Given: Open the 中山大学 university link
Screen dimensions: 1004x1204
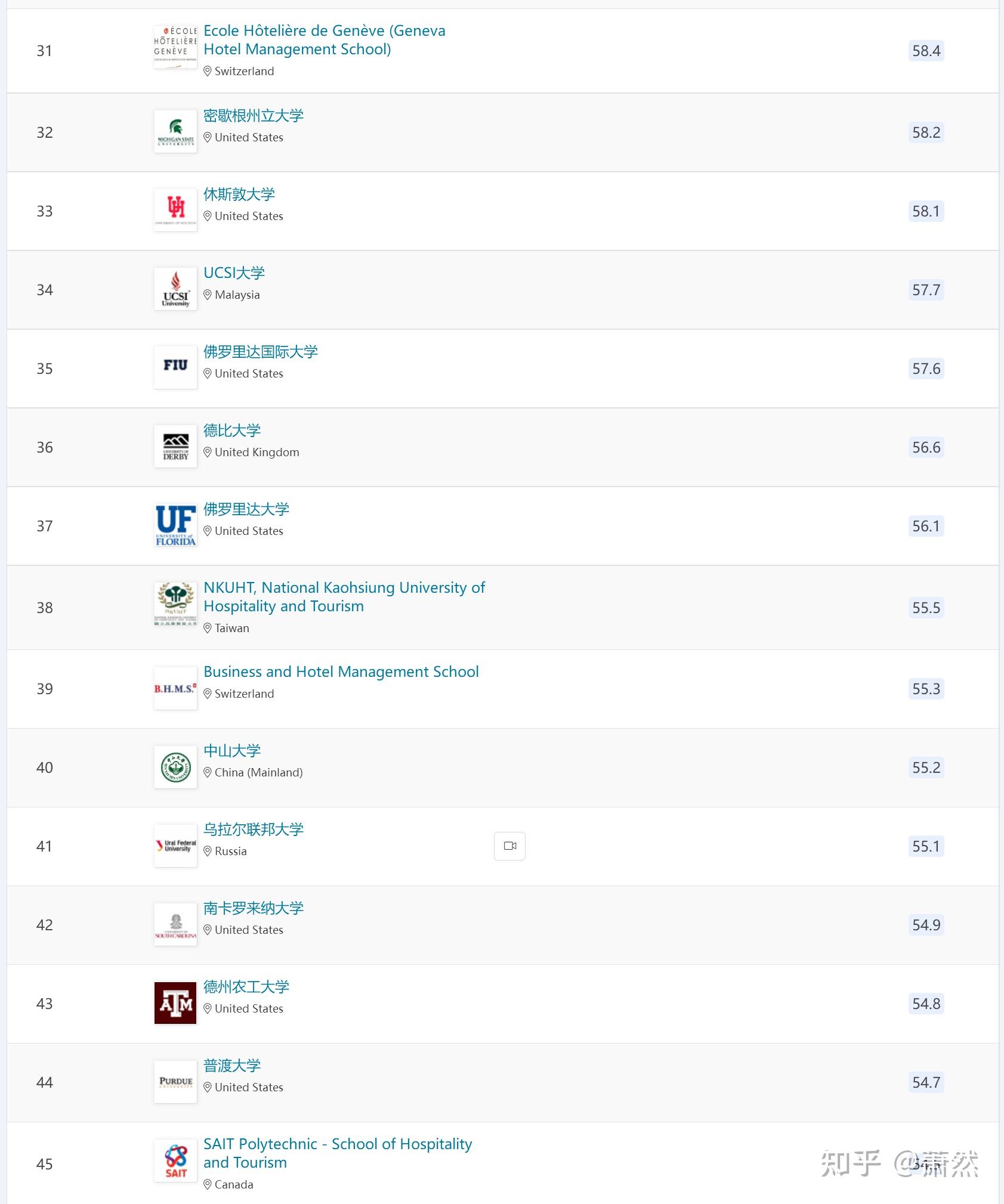Looking at the screenshot, I should coord(232,751).
